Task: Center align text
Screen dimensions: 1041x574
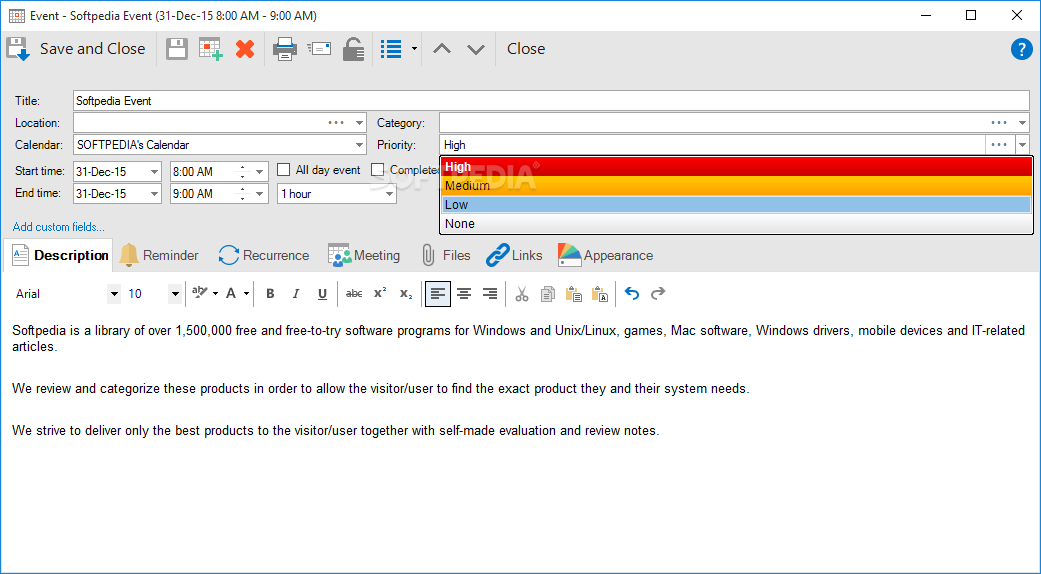Action: [464, 294]
